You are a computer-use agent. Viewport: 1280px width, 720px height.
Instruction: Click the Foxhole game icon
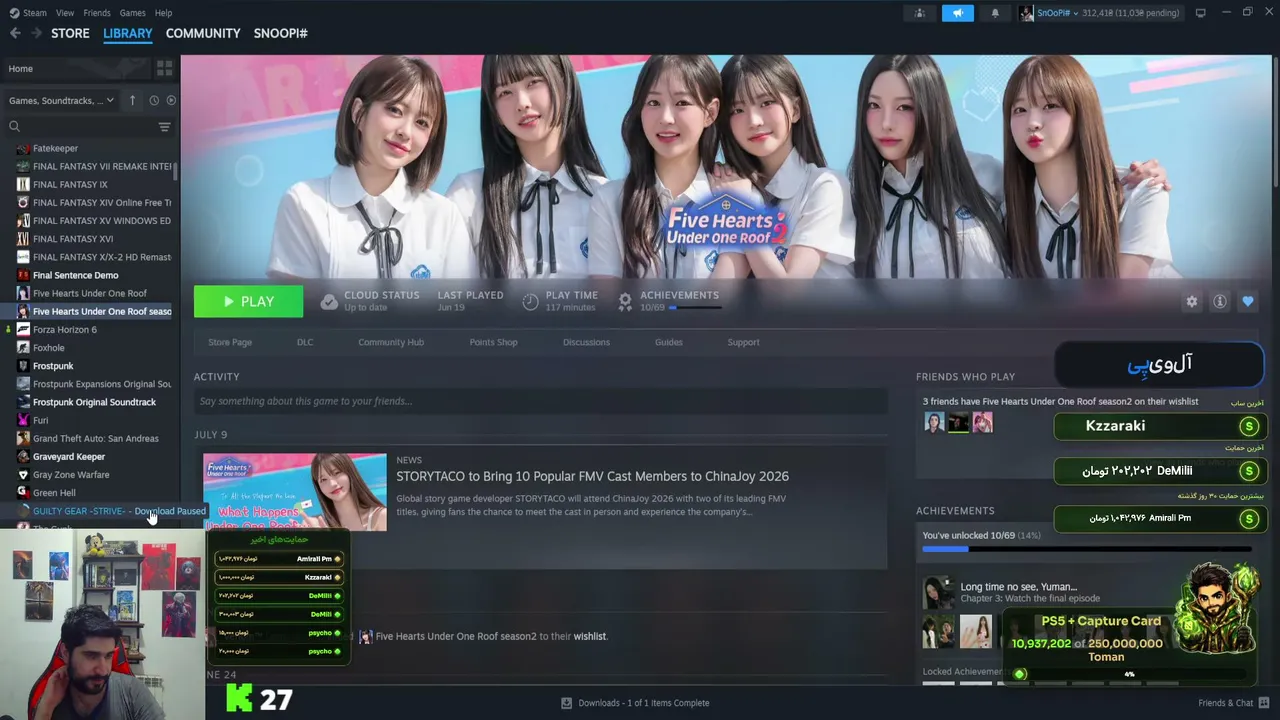[x=23, y=347]
